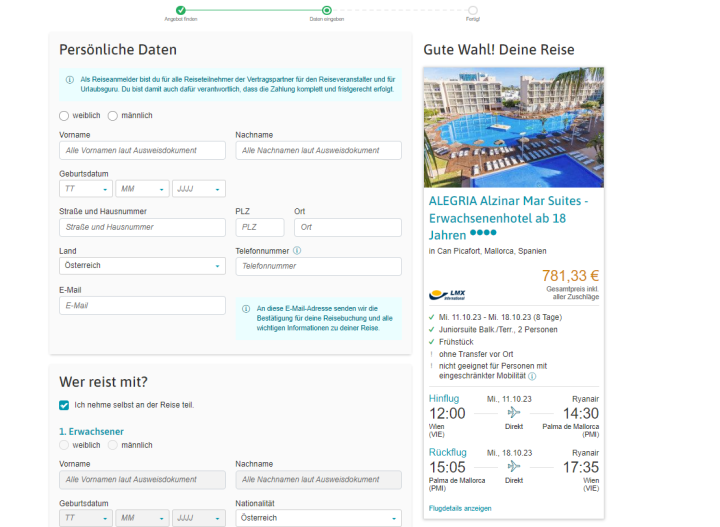Uncheck Ich nehme selbst an der Reise teil
Viewport: 720px width, 527px height.
[64, 405]
